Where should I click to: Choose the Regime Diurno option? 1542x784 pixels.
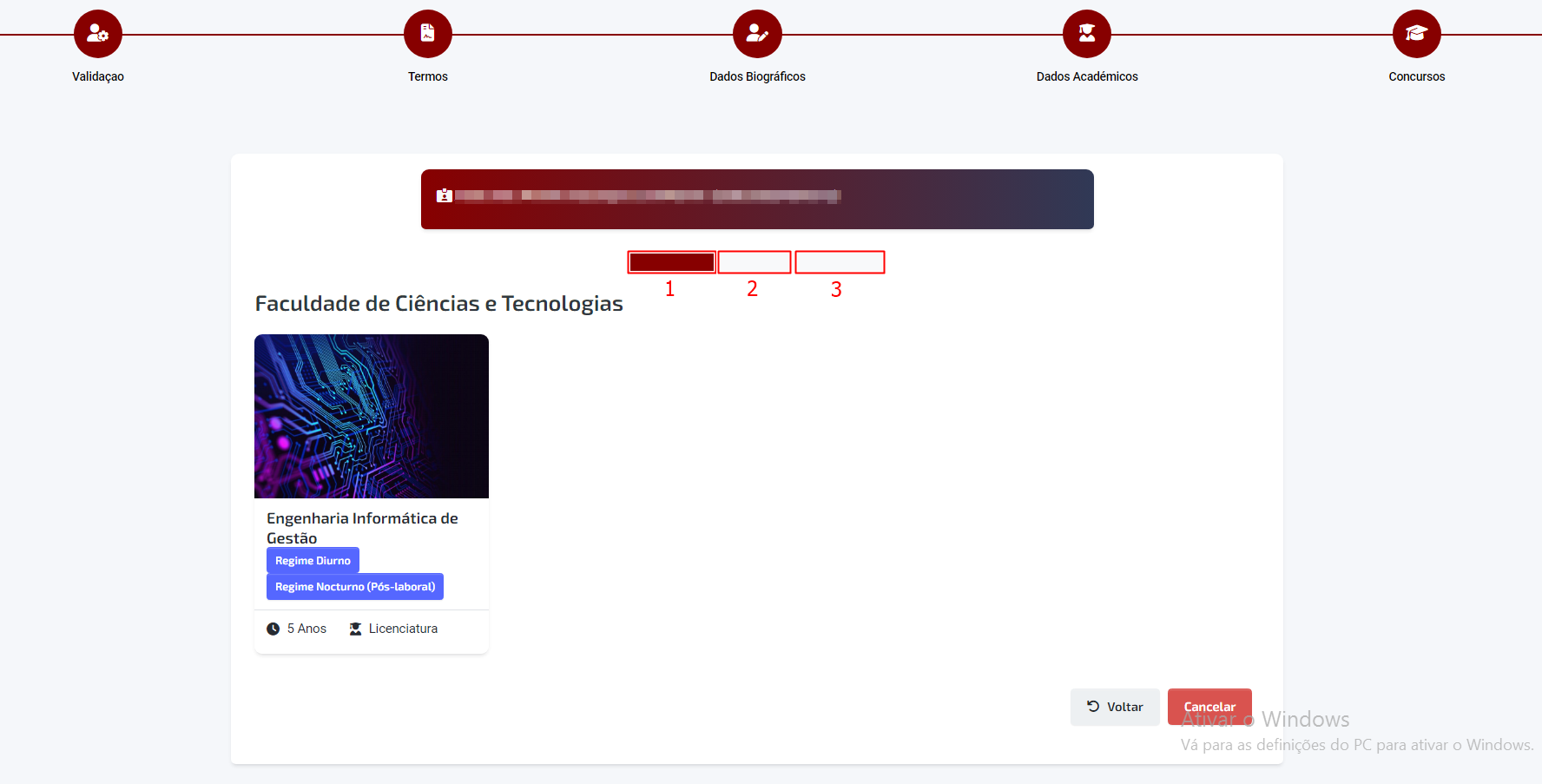[313, 561]
